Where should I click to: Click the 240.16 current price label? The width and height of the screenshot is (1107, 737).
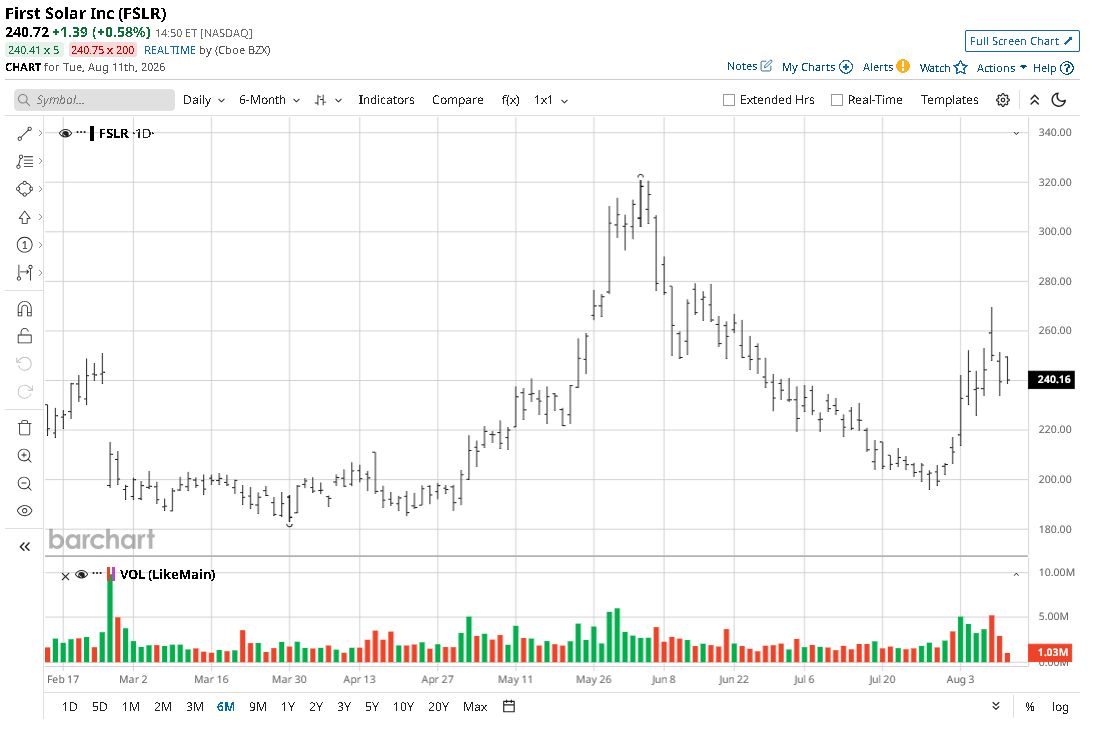click(x=1053, y=380)
